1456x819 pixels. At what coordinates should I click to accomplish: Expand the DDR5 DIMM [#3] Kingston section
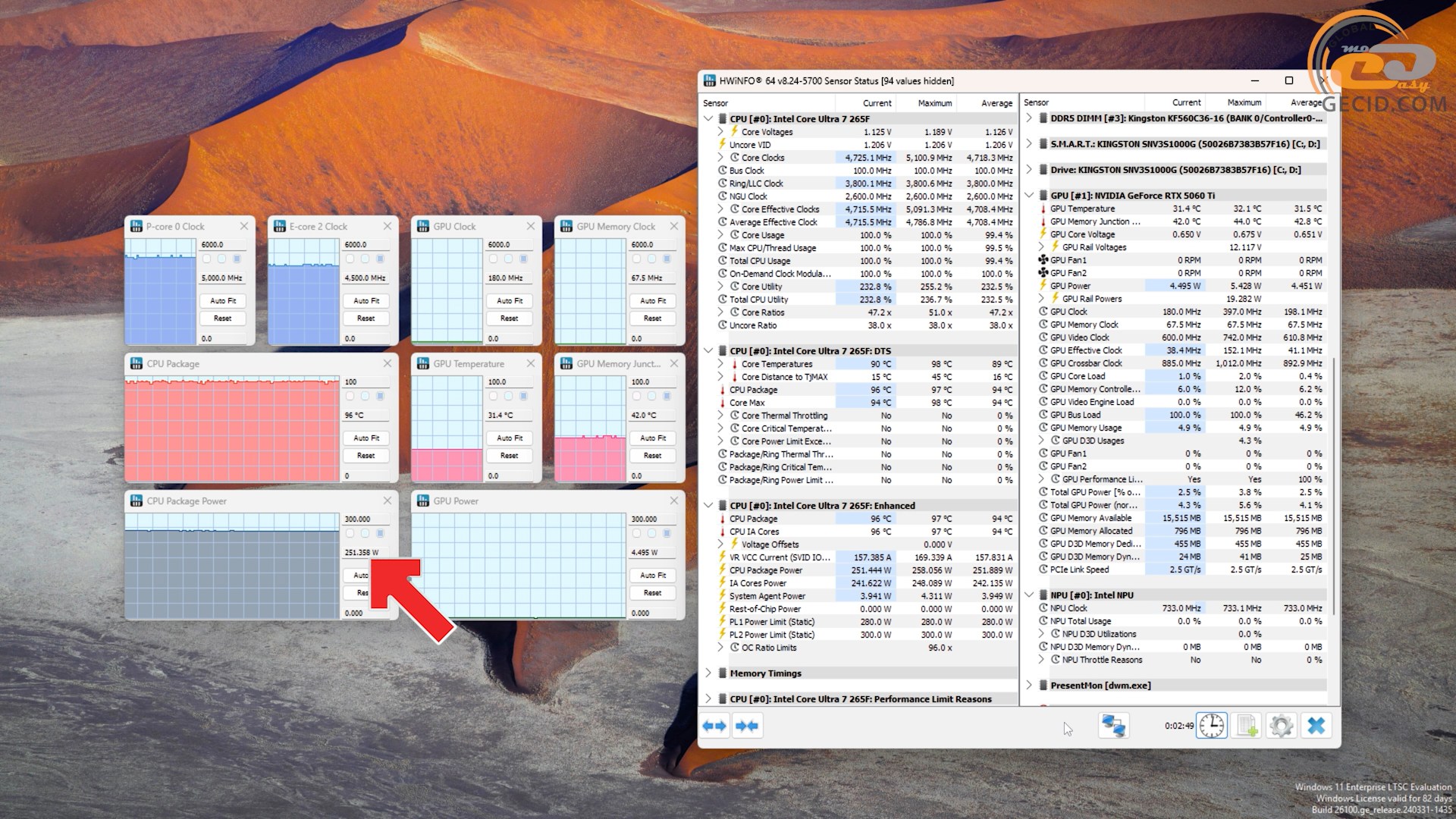point(1029,118)
